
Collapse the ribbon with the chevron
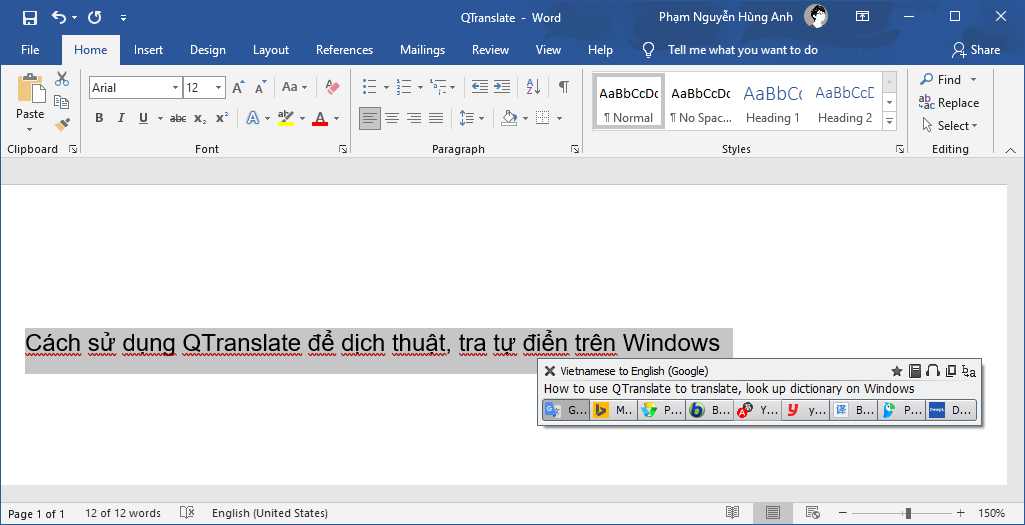point(1010,150)
